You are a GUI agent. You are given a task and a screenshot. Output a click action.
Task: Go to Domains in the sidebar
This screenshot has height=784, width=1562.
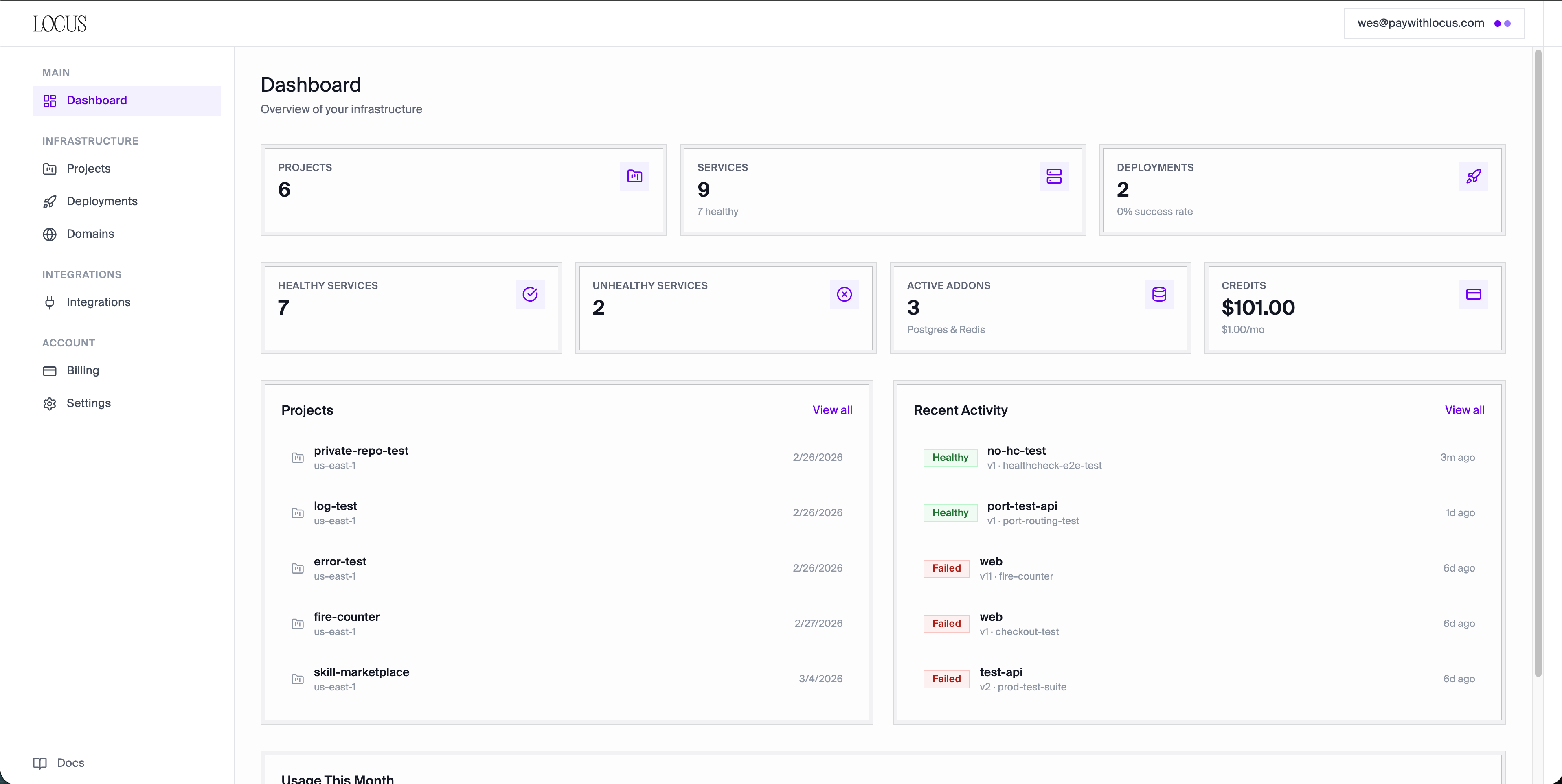[90, 234]
